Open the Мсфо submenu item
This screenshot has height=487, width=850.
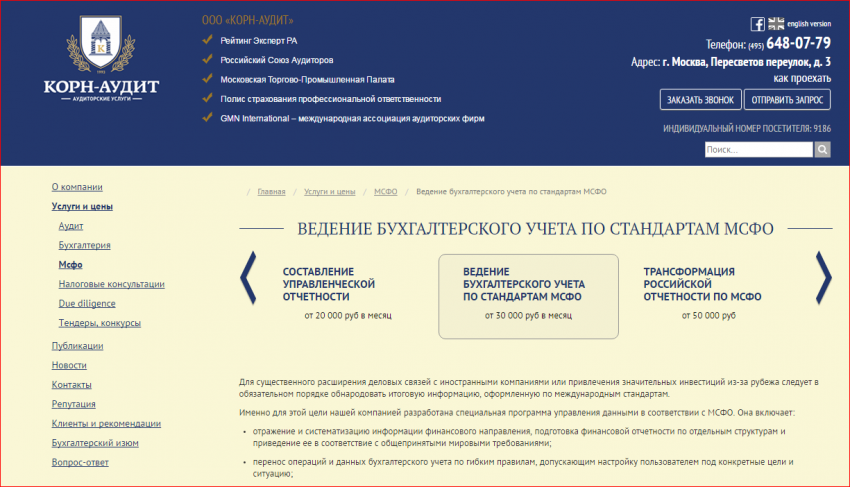[70, 265]
